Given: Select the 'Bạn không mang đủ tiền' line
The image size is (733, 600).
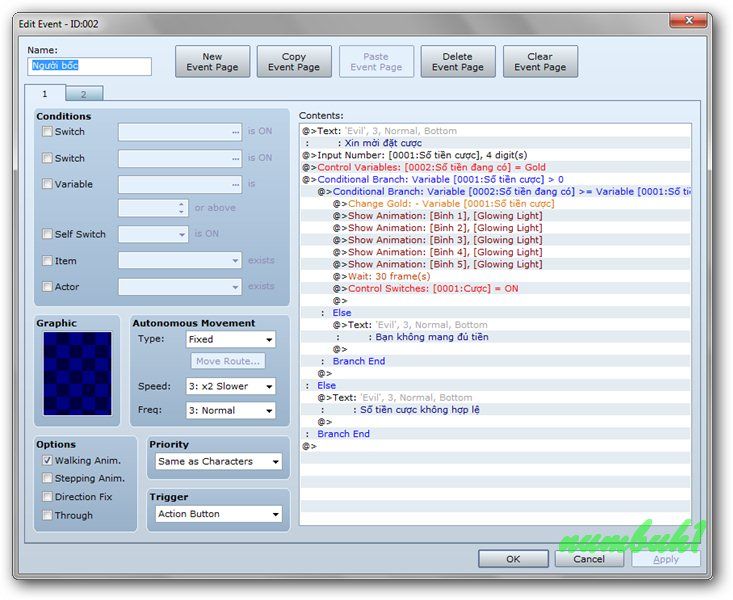Looking at the screenshot, I should [495, 337].
